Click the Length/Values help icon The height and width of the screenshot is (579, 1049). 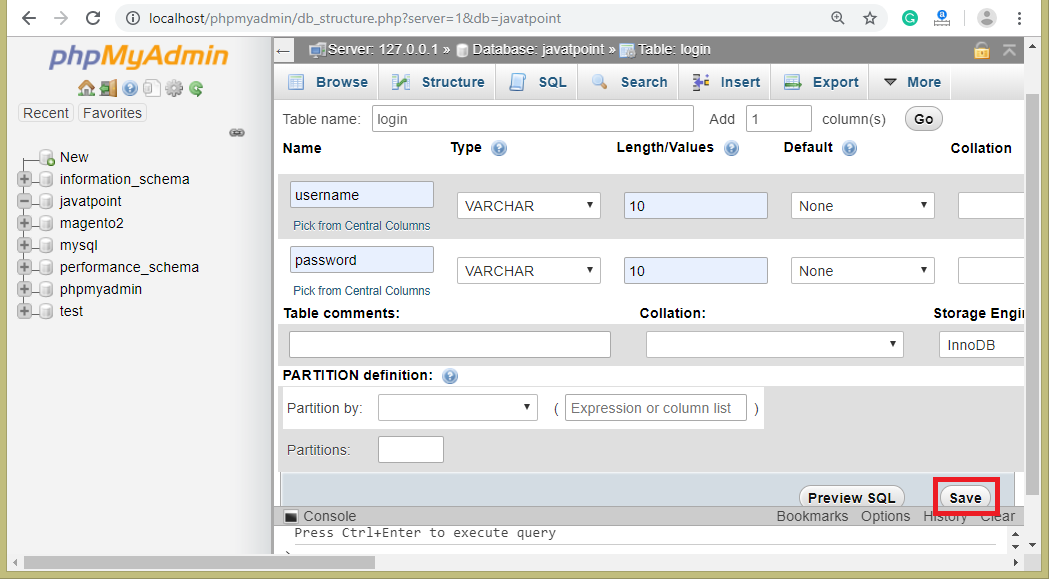coord(732,148)
